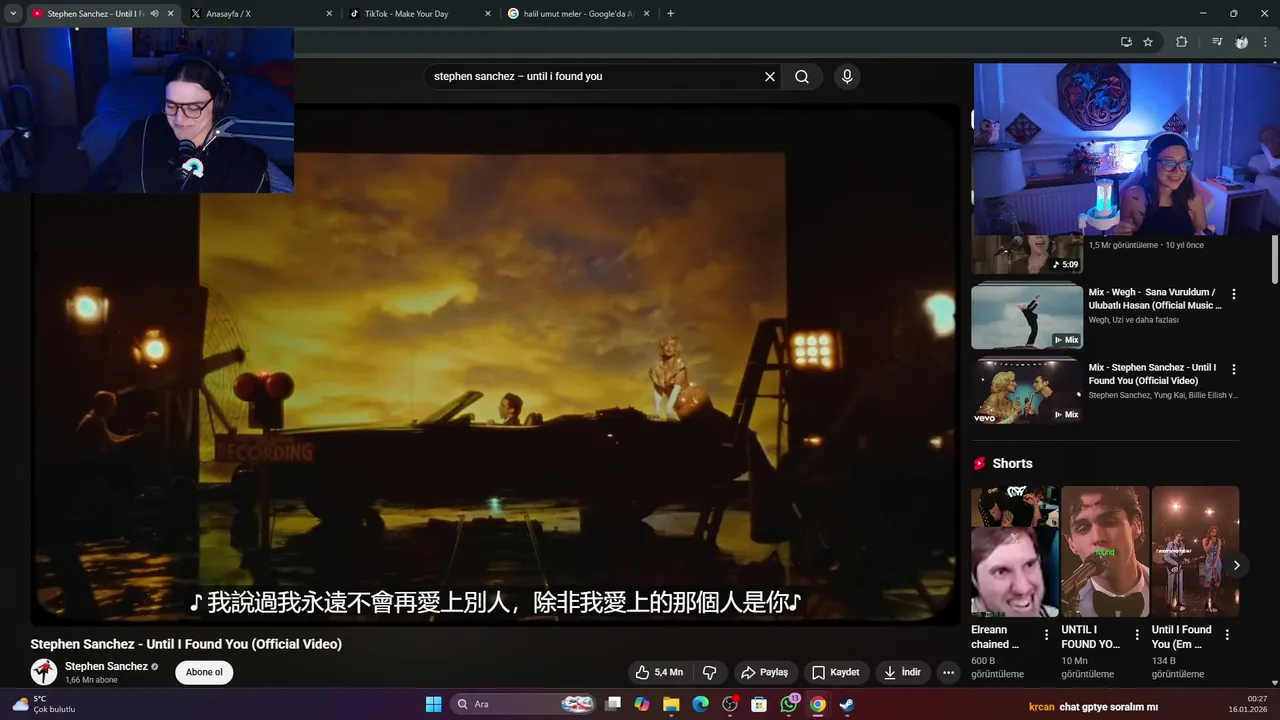Image resolution: width=1280 pixels, height=720 pixels.
Task: Open Windows Start menu
Action: click(x=433, y=704)
